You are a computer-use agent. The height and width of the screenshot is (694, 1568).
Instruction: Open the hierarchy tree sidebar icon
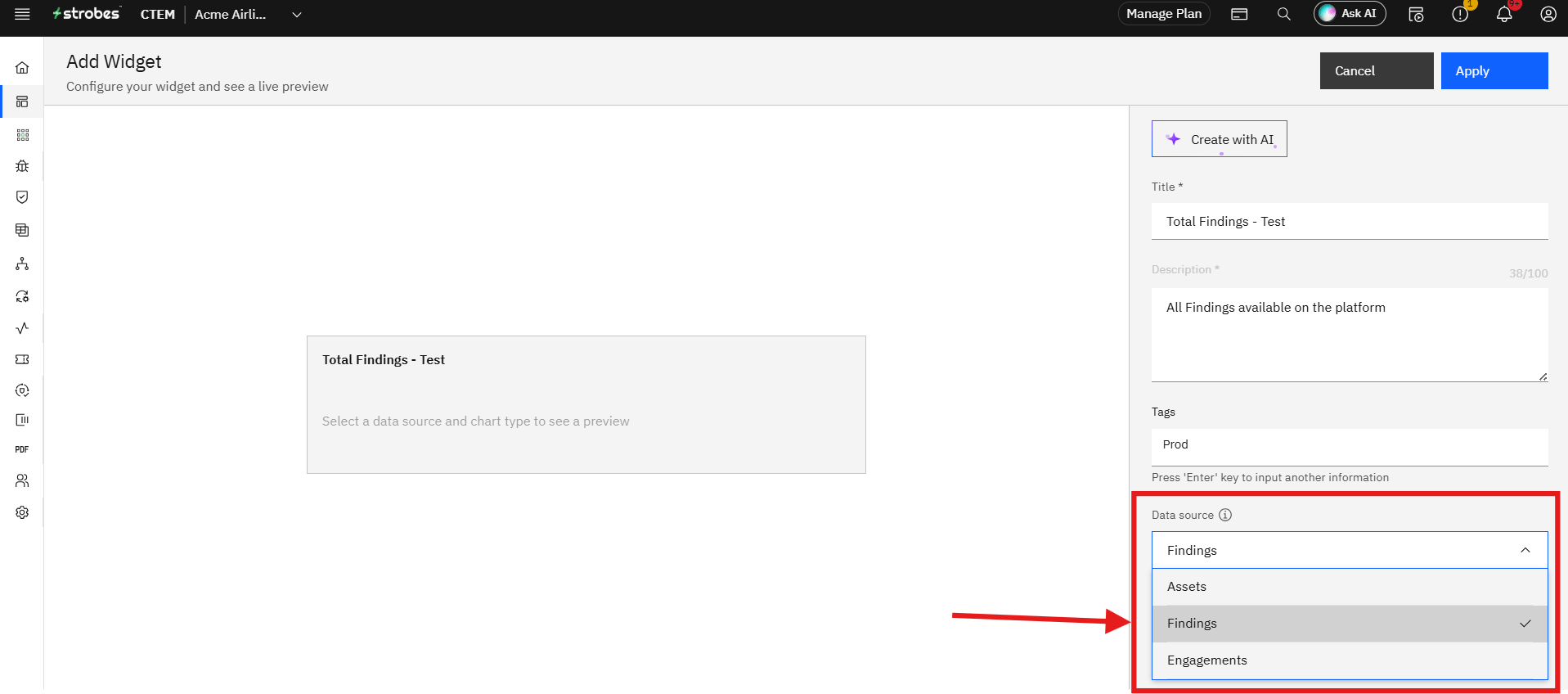click(x=22, y=264)
